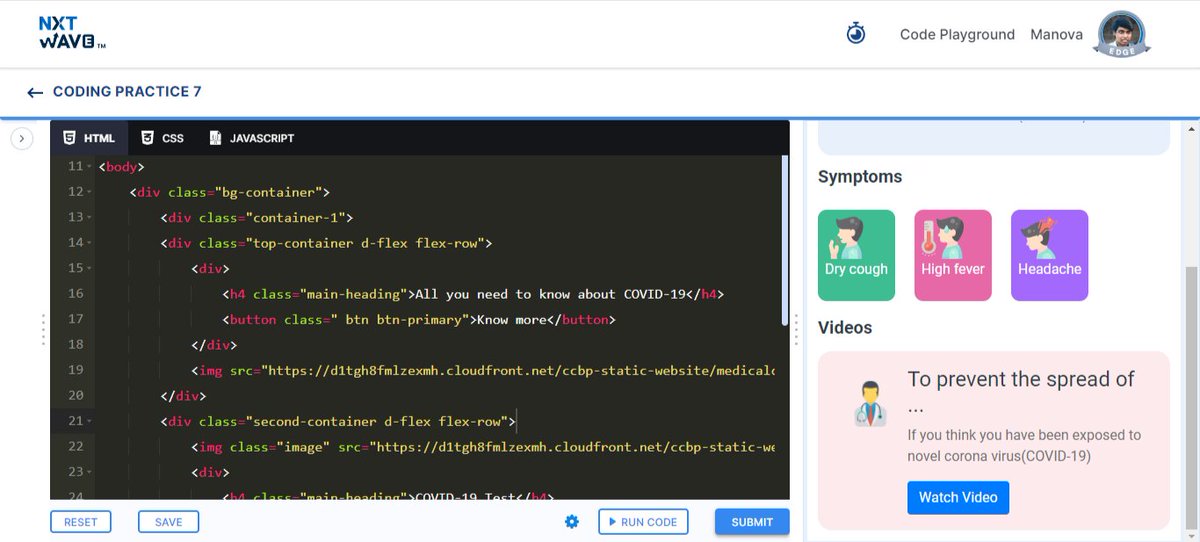The height and width of the screenshot is (542, 1200).
Task: Select the High fever symptom card
Action: click(953, 255)
